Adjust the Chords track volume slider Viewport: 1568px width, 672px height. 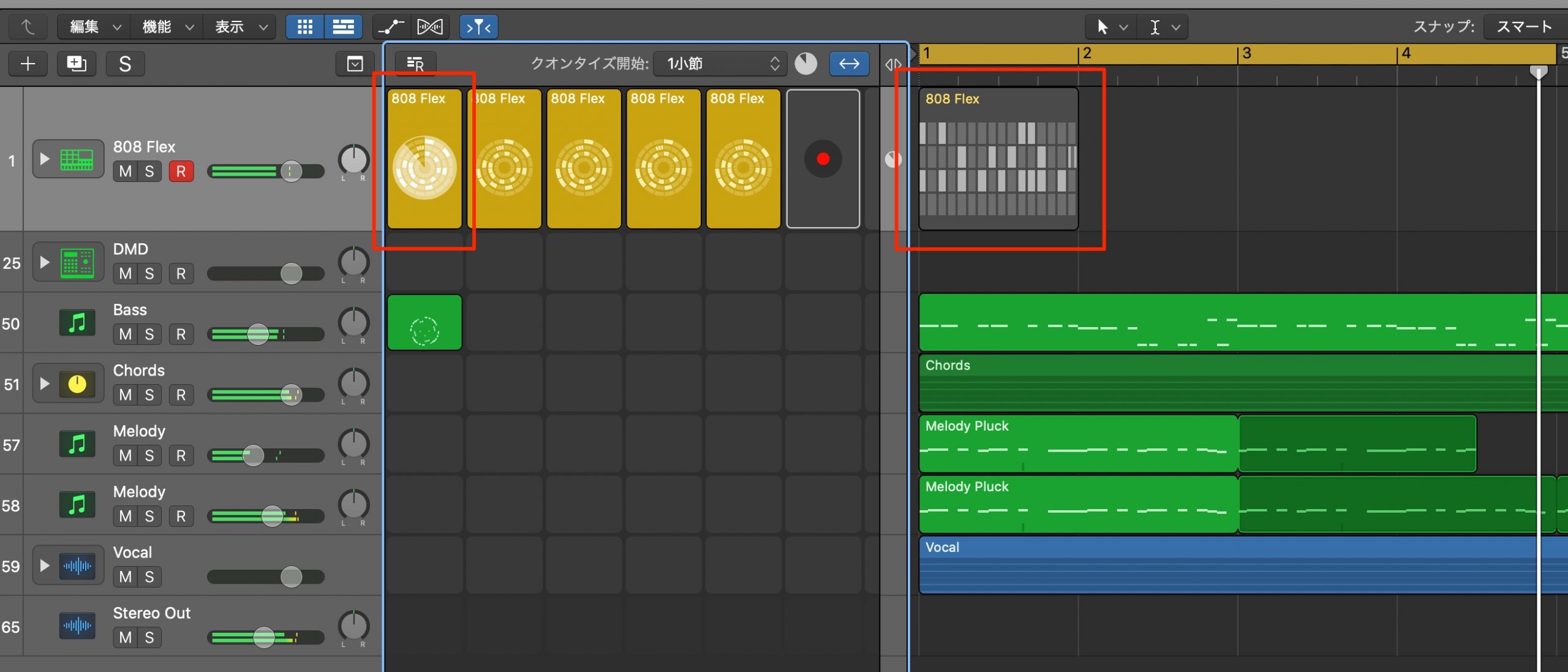pyautogui.click(x=266, y=395)
